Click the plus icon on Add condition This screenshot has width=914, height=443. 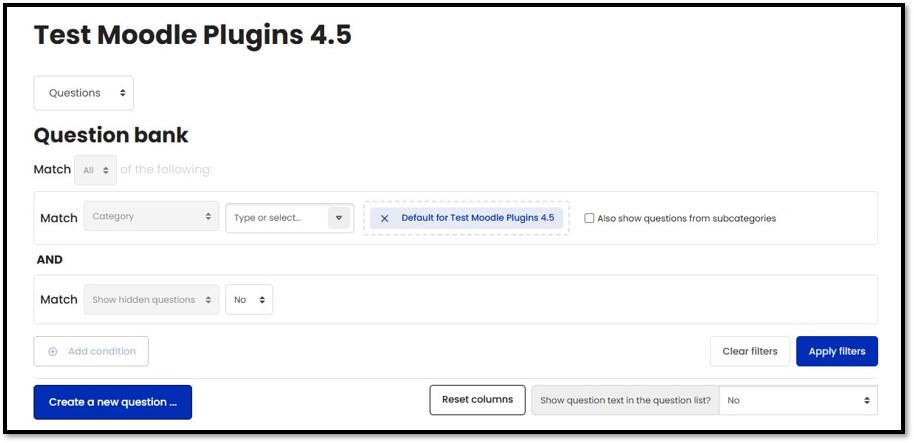click(x=53, y=352)
